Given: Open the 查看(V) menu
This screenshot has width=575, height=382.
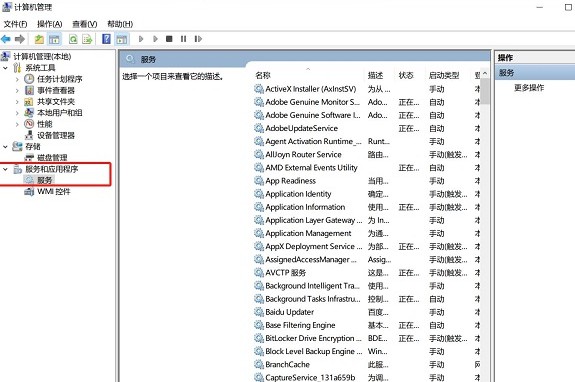Looking at the screenshot, I should coord(85,24).
